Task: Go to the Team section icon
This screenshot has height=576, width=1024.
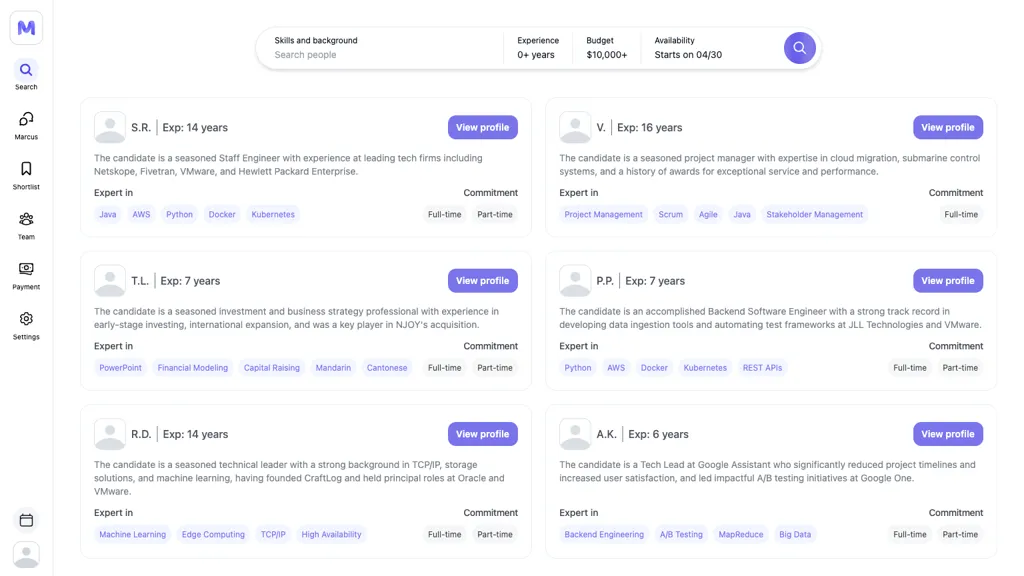Action: pos(25,220)
